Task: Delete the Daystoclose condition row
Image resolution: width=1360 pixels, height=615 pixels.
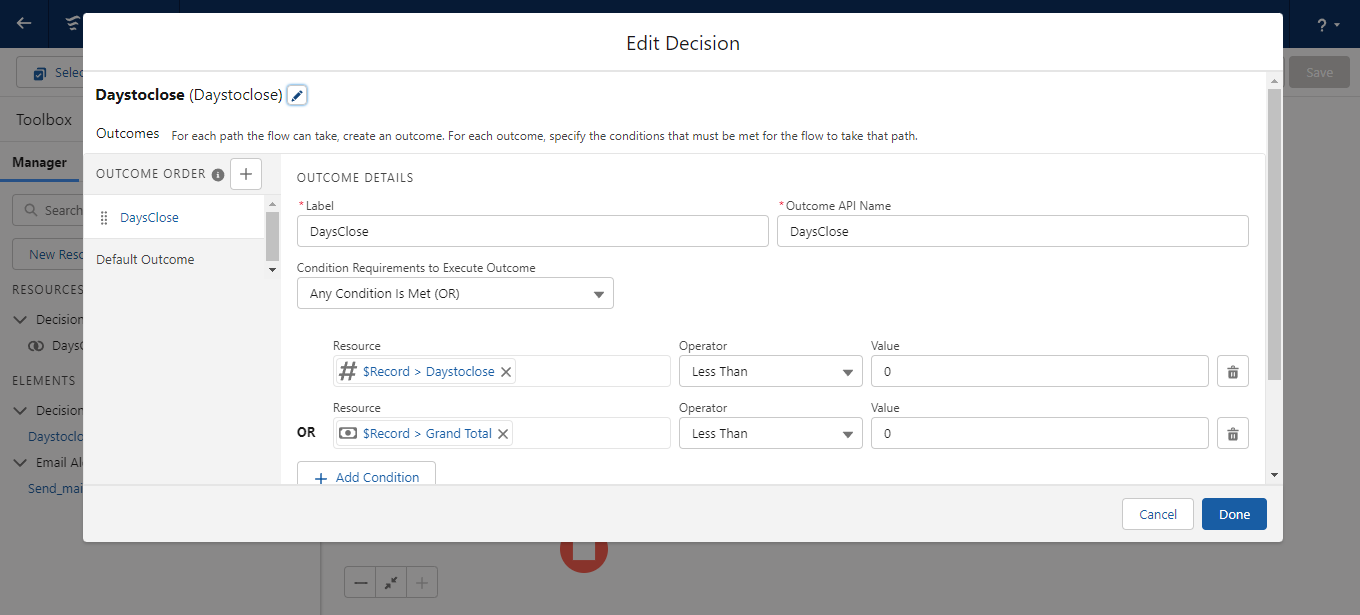Action: pyautogui.click(x=1233, y=371)
